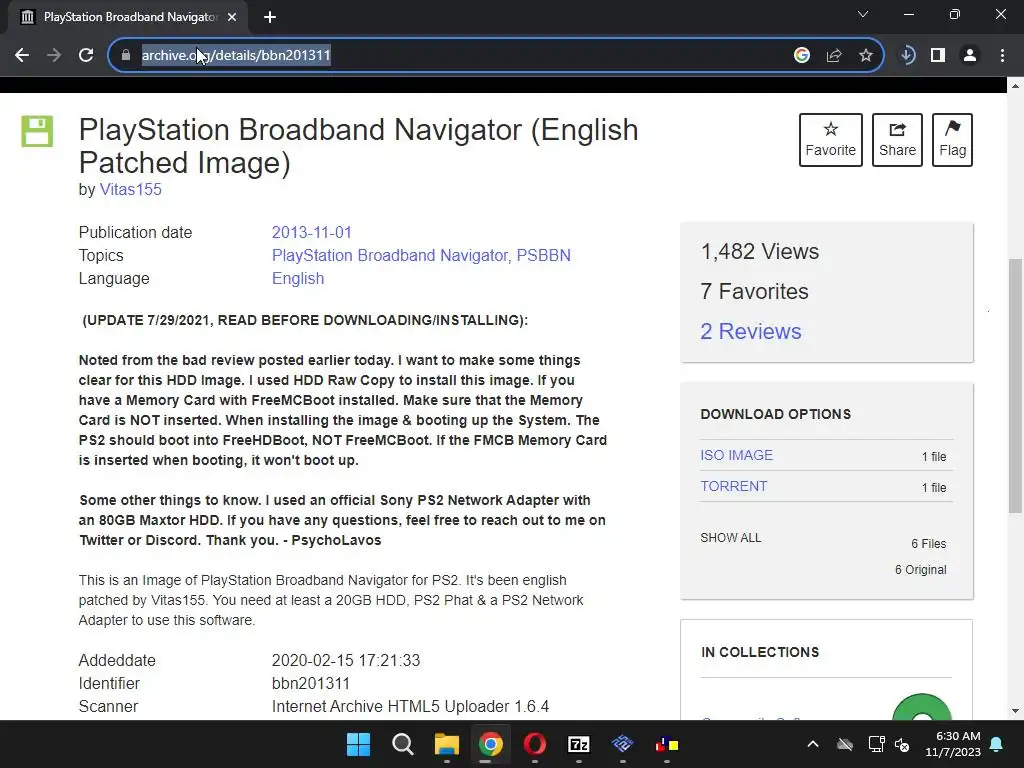Switch to Chrome in taskbar
The width and height of the screenshot is (1024, 768).
(x=490, y=744)
